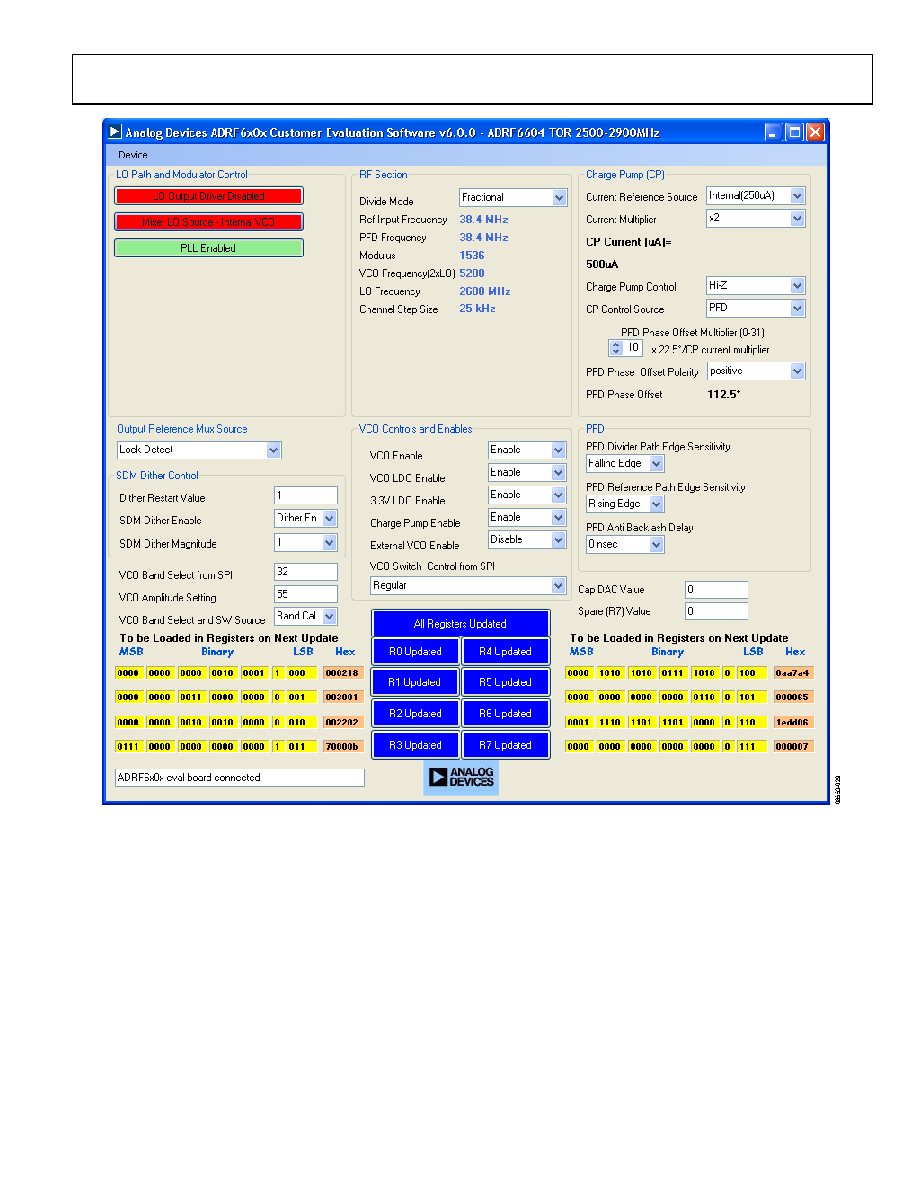918x1188 pixels.
Task: Open the VCO Enable dropdown
Action: 526,450
